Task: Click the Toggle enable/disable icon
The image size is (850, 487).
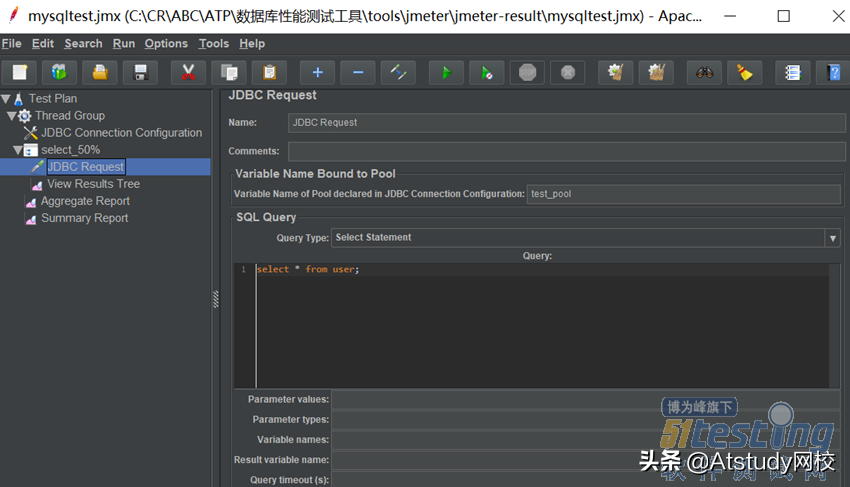Action: (398, 72)
